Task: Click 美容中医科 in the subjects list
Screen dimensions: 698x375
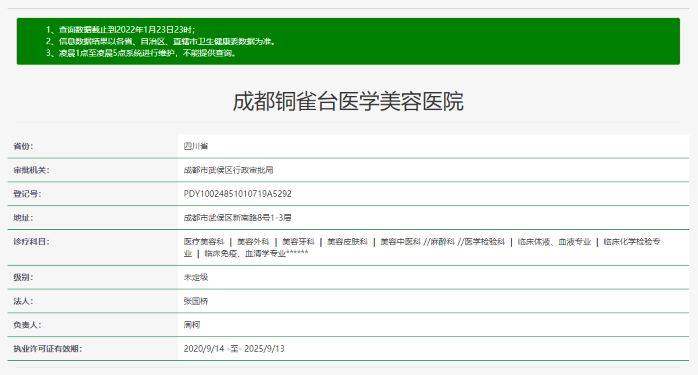Action: click(400, 241)
